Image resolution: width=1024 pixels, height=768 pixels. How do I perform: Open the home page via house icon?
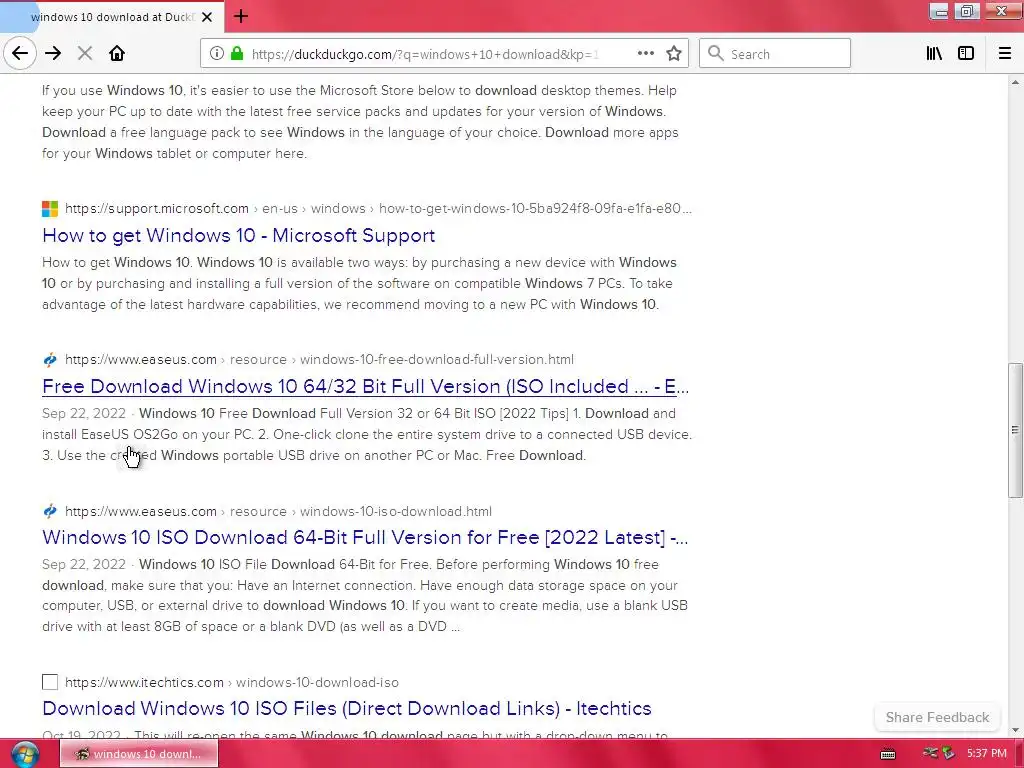pos(117,54)
